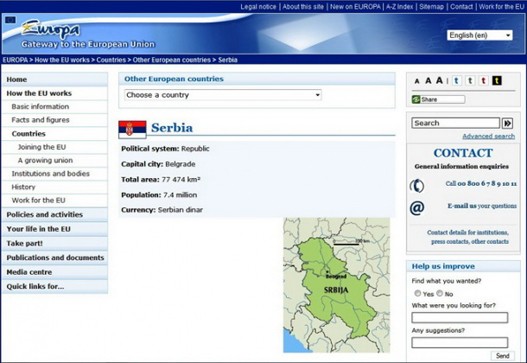Image resolution: width=527 pixels, height=363 pixels.
Task: Choose gray t color scheme
Action: point(470,81)
